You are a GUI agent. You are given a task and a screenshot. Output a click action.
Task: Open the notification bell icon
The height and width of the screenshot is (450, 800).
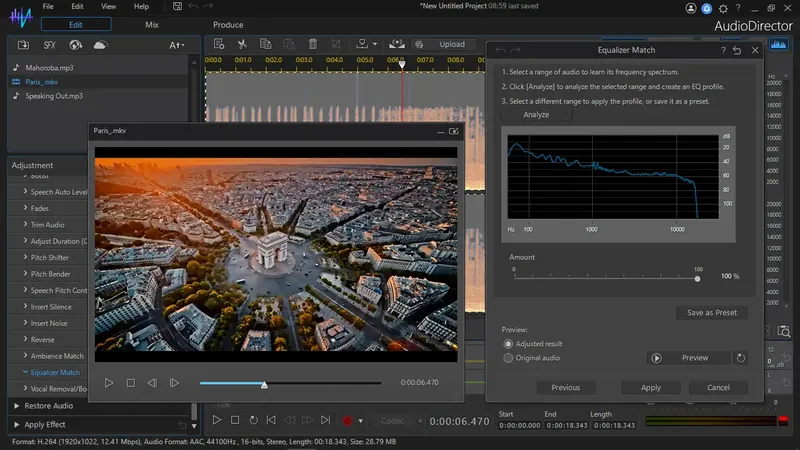pyautogui.click(x=707, y=7)
